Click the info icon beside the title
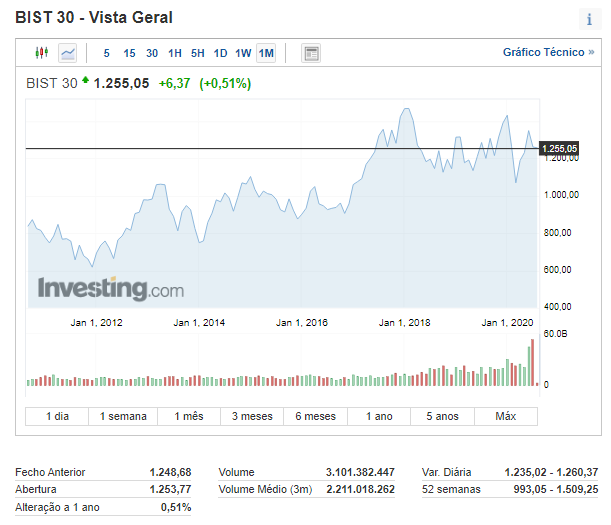 [588, 19]
